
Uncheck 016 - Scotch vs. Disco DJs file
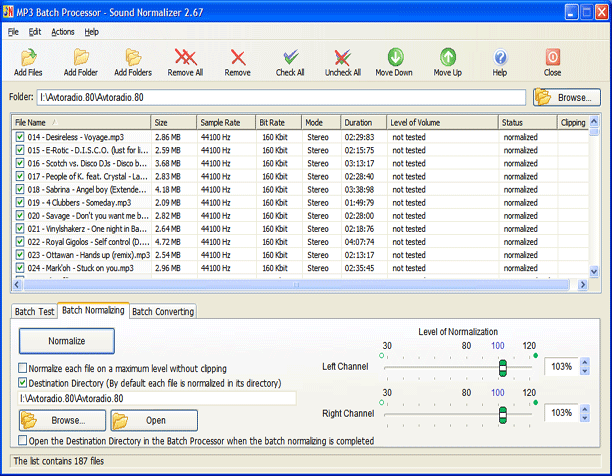point(20,163)
